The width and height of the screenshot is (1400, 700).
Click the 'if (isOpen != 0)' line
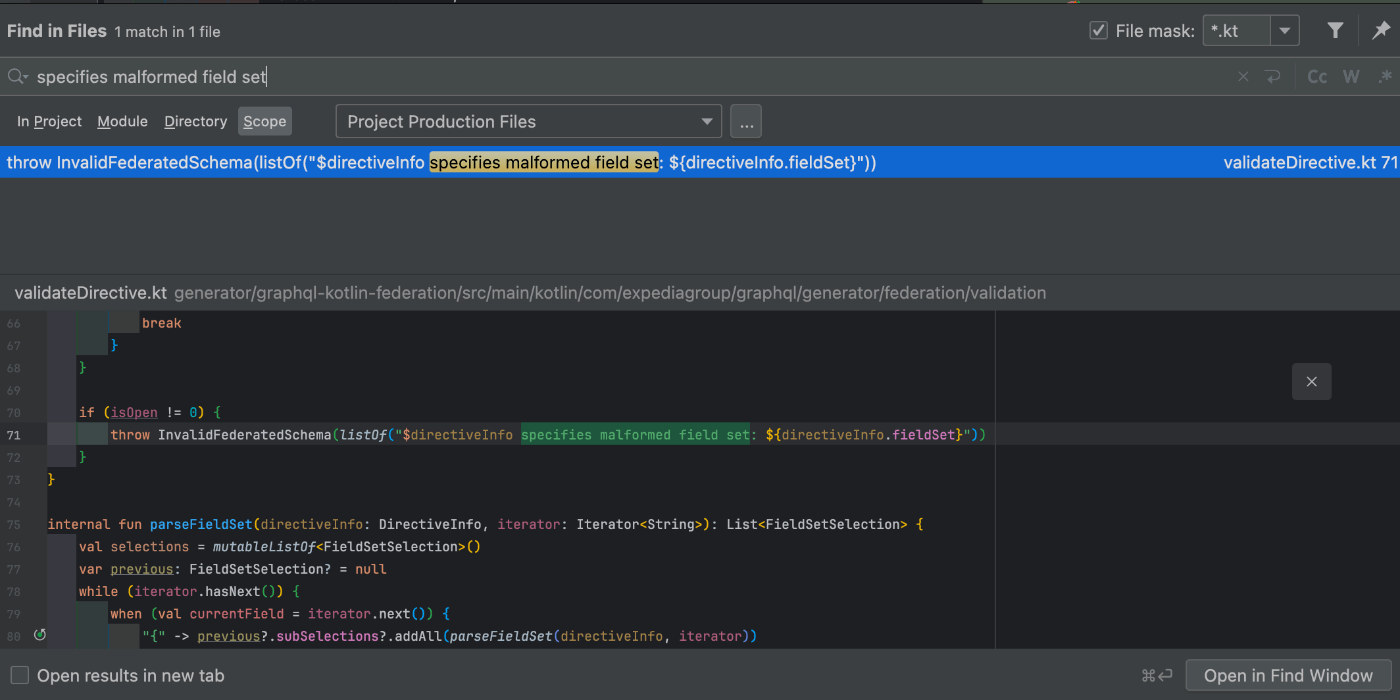150,412
